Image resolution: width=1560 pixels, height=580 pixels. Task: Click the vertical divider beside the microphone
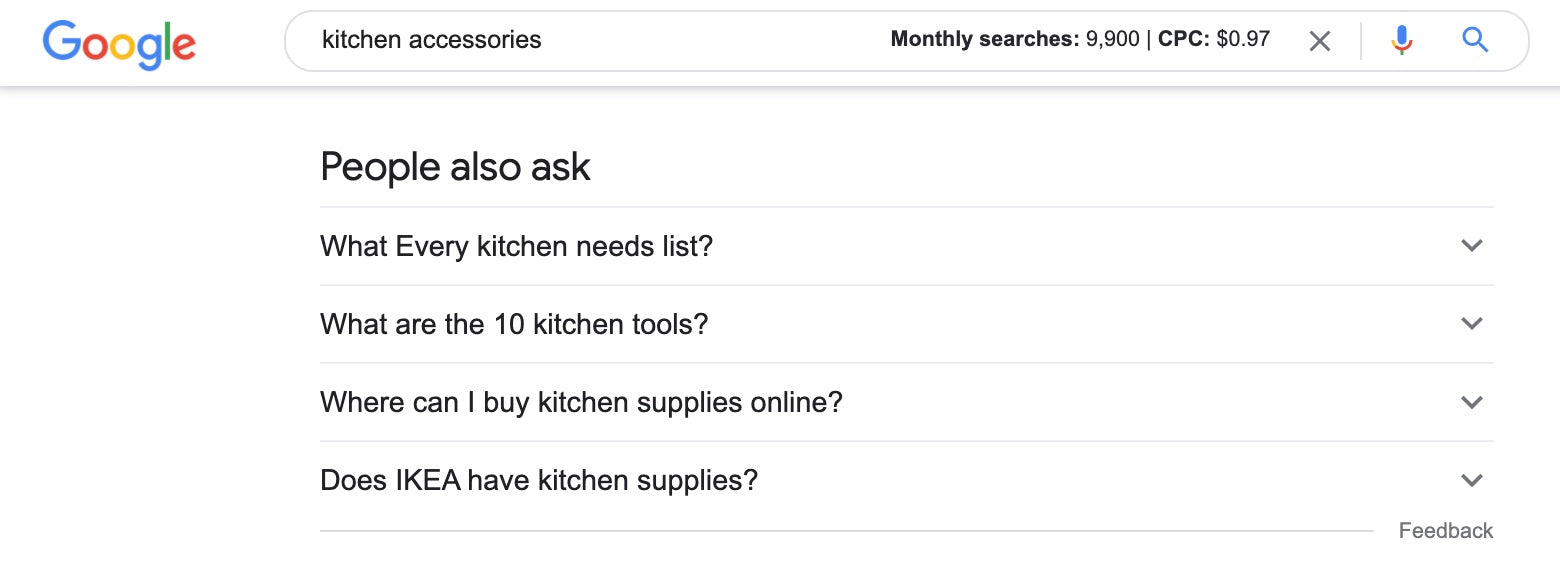pyautogui.click(x=1361, y=41)
